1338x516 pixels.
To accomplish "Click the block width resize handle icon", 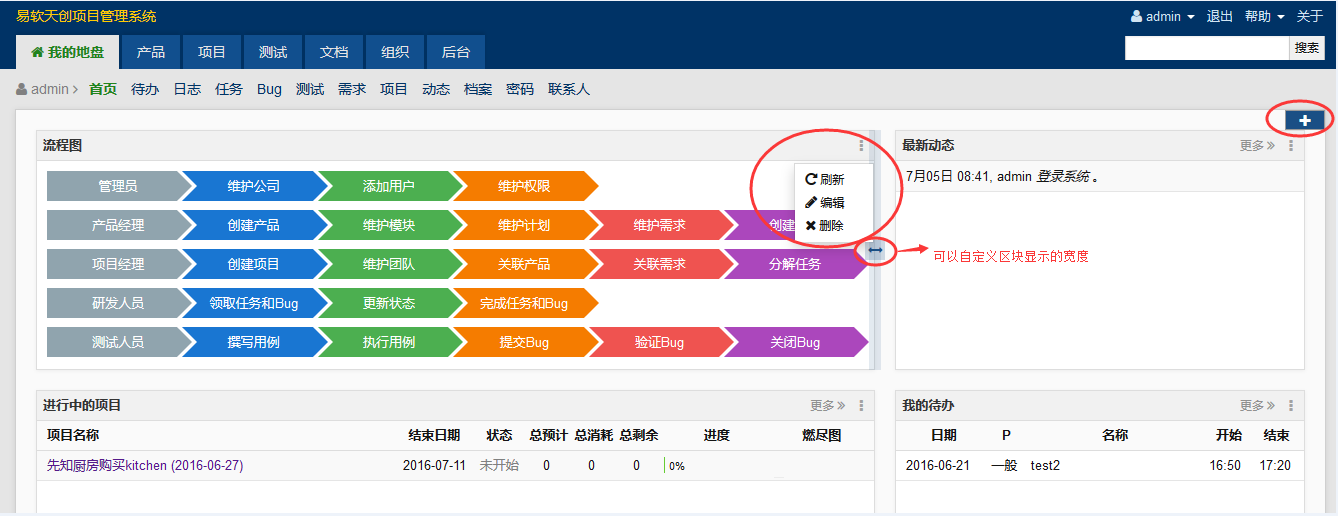I will click(x=876, y=250).
